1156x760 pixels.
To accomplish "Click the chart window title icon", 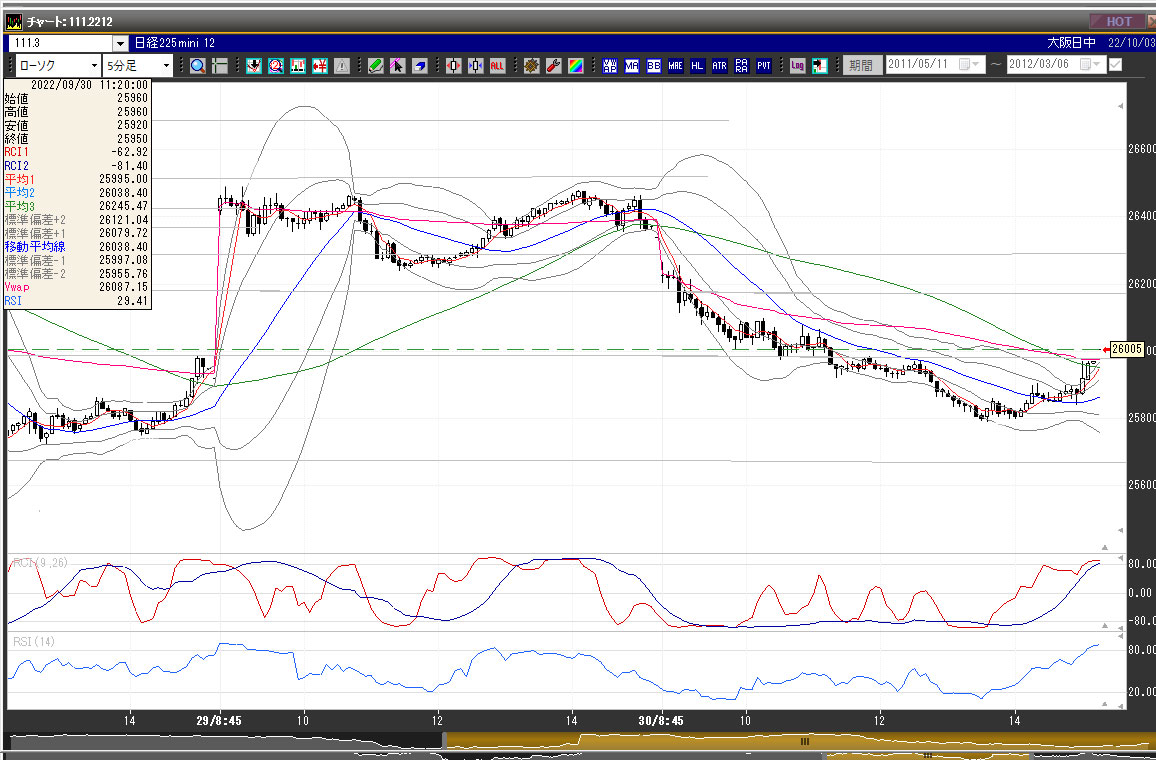I will point(14,21).
